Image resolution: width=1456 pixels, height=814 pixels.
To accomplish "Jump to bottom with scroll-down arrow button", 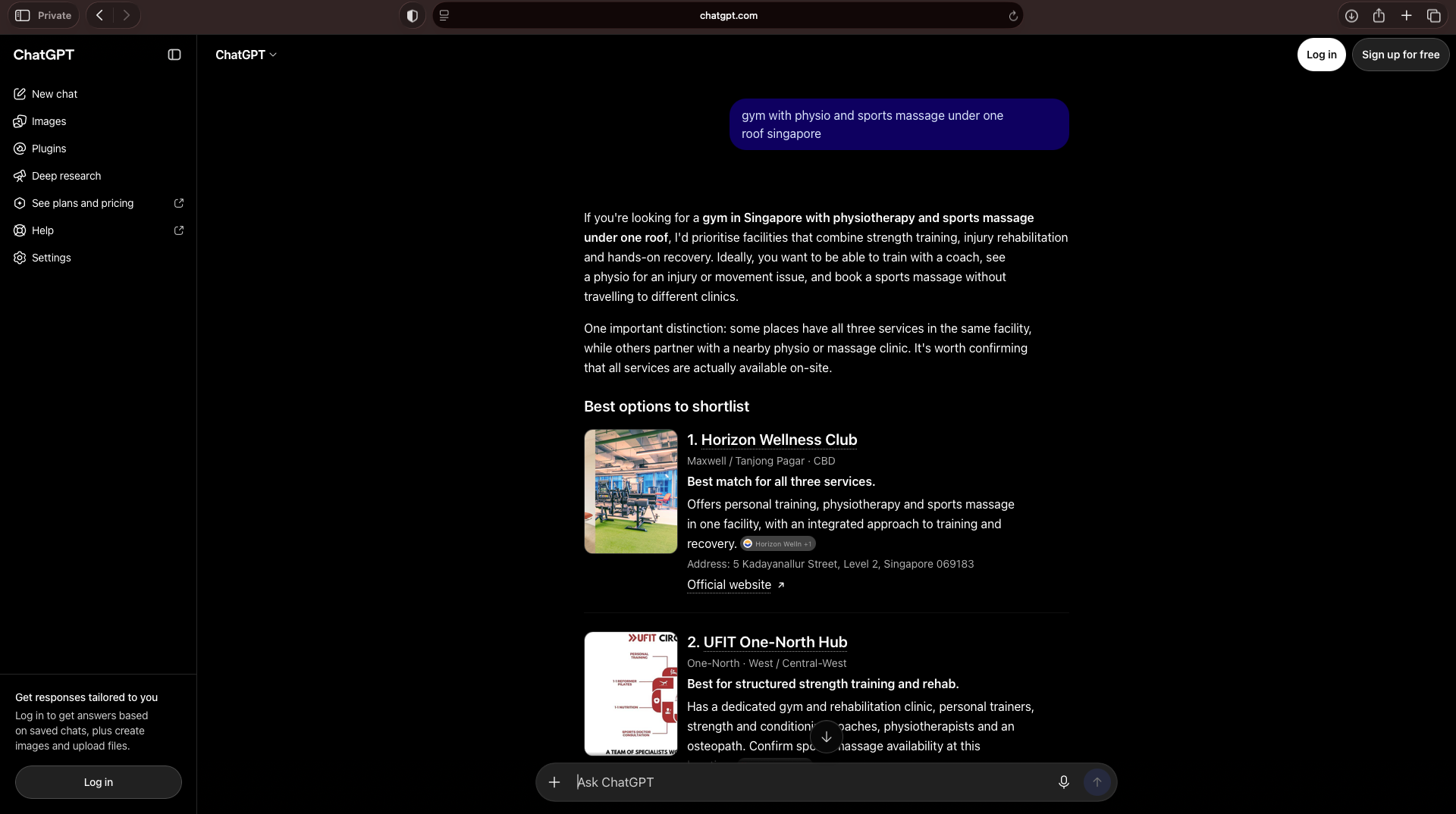I will (x=826, y=737).
